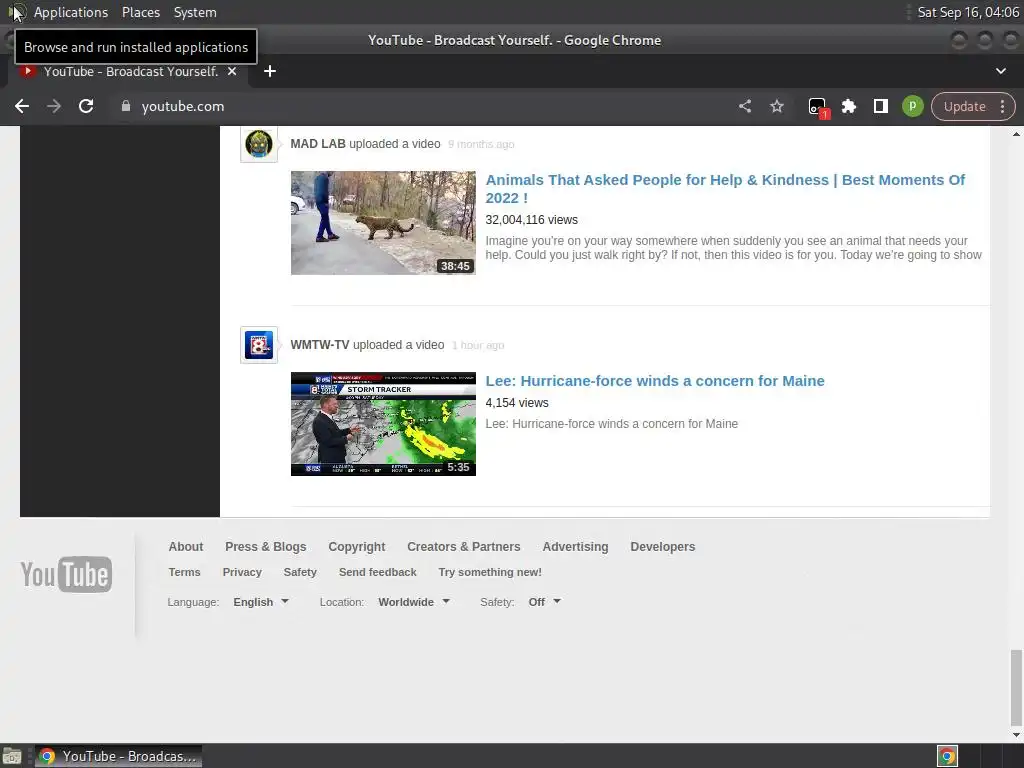This screenshot has height=768, width=1024.
Task: Click the 1 hour ago timestamp
Action: pyautogui.click(x=477, y=345)
